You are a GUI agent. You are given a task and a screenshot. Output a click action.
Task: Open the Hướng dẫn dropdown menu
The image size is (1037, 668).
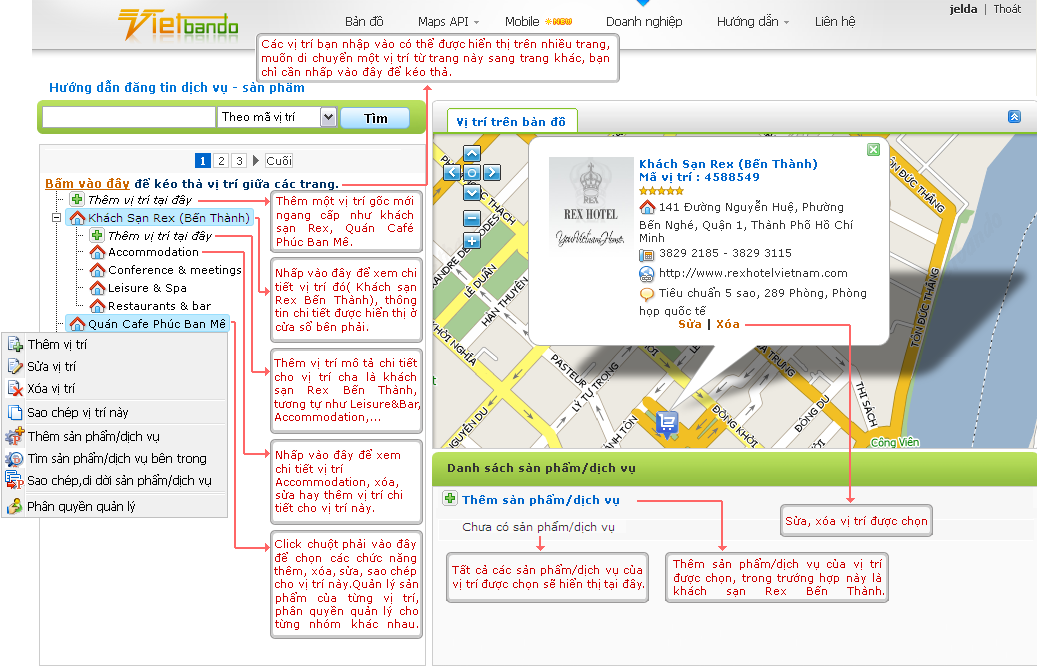[x=753, y=22]
